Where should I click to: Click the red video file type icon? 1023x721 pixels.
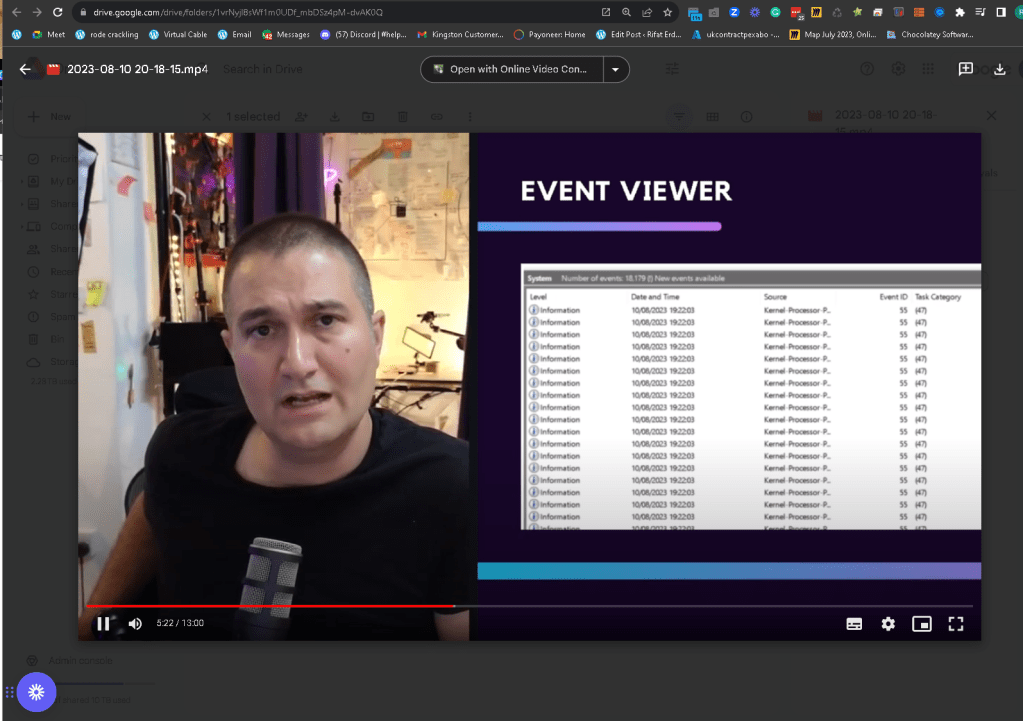[53, 69]
